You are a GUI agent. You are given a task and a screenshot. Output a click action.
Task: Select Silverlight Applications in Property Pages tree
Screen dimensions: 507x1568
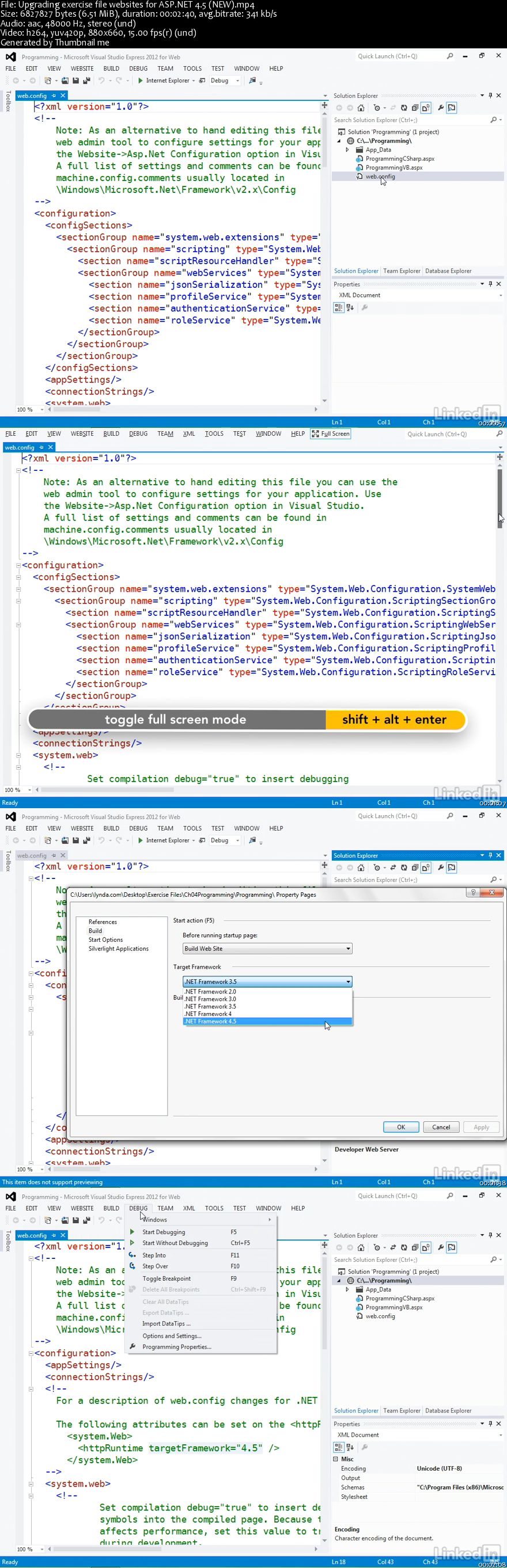tap(118, 949)
